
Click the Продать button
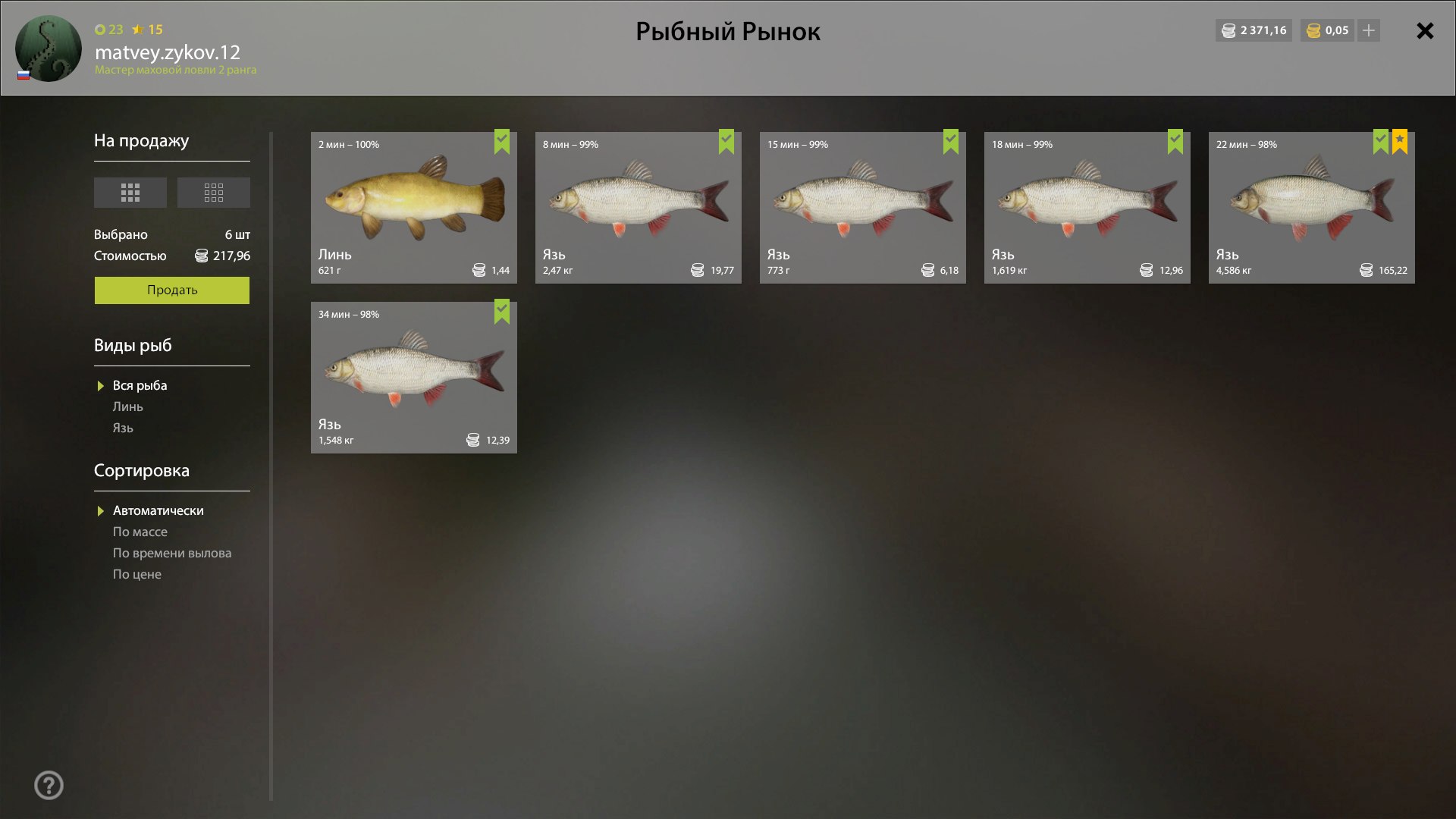(172, 290)
